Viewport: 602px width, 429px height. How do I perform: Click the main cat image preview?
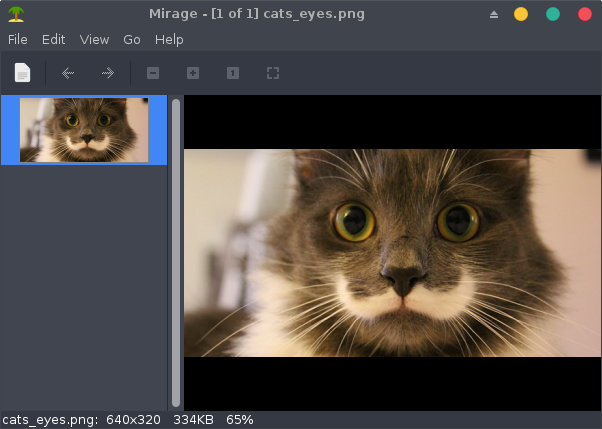(392, 253)
